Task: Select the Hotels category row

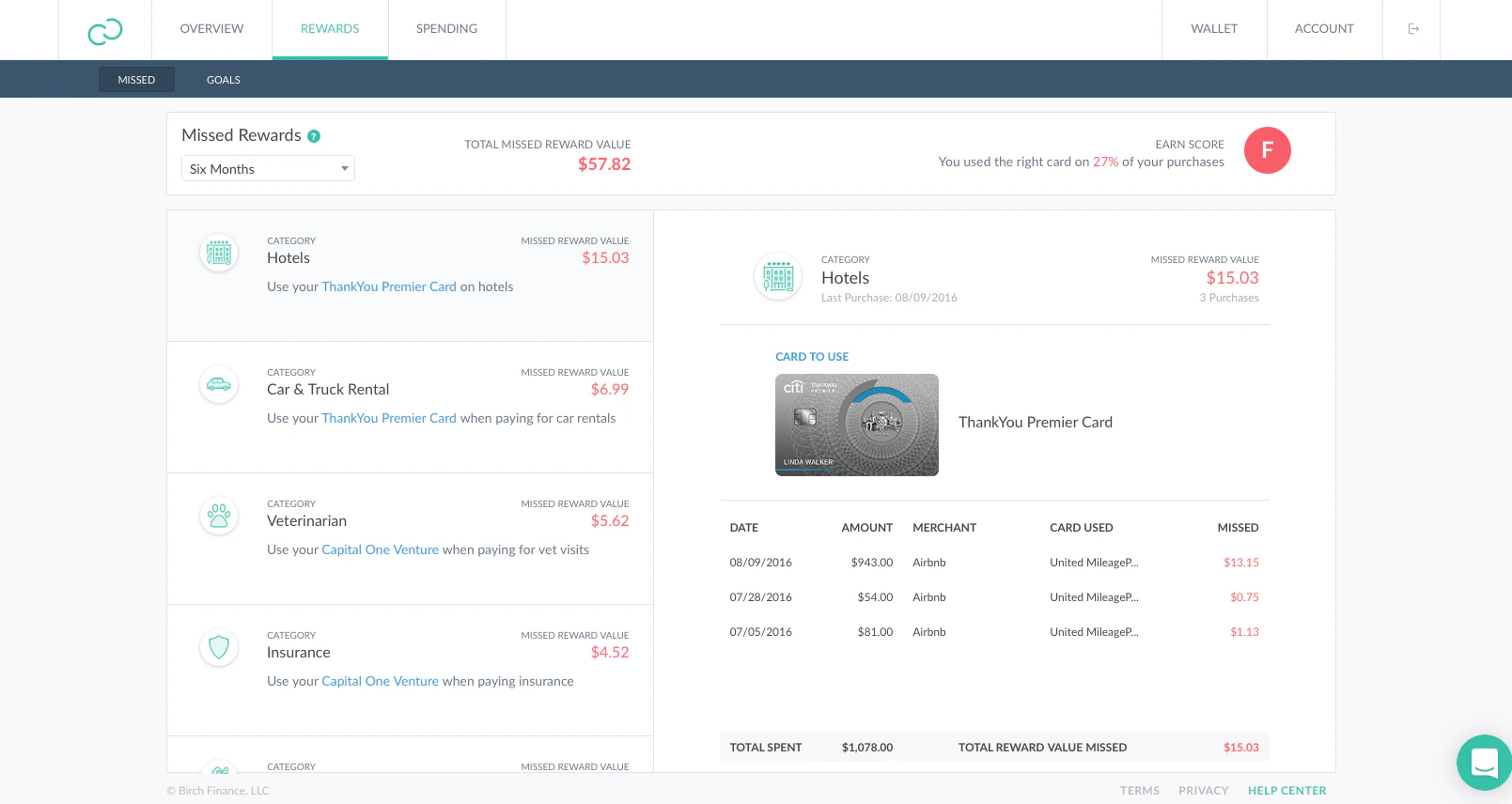Action: pyautogui.click(x=410, y=276)
